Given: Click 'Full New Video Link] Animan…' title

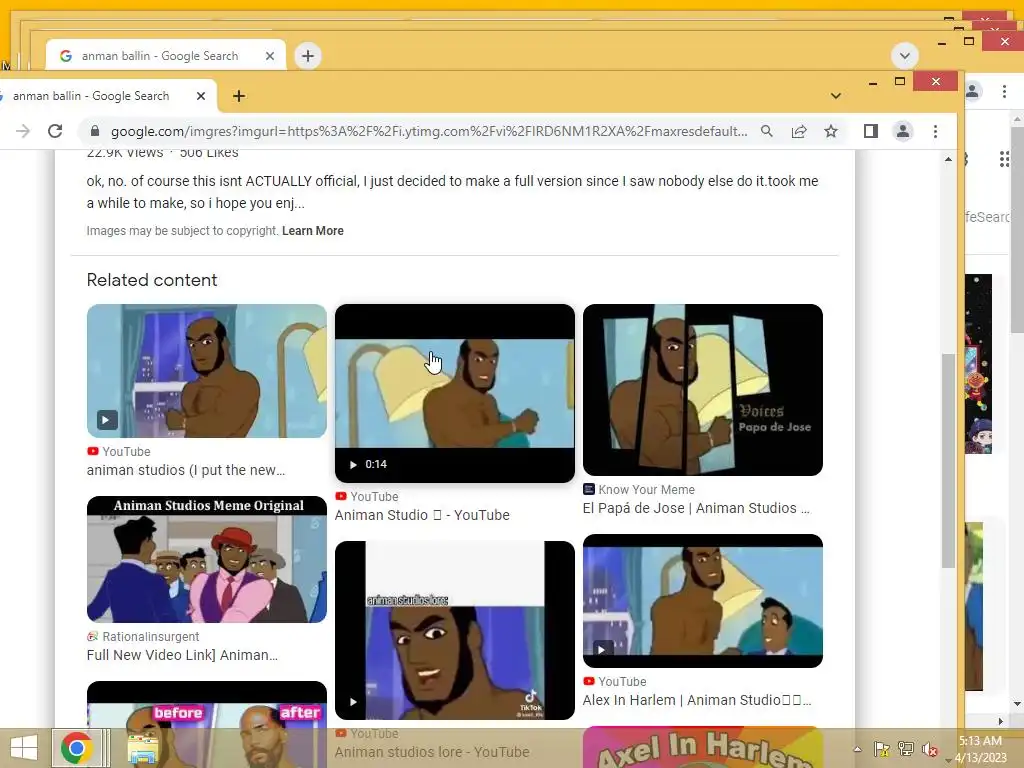Looking at the screenshot, I should pyautogui.click(x=182, y=655).
